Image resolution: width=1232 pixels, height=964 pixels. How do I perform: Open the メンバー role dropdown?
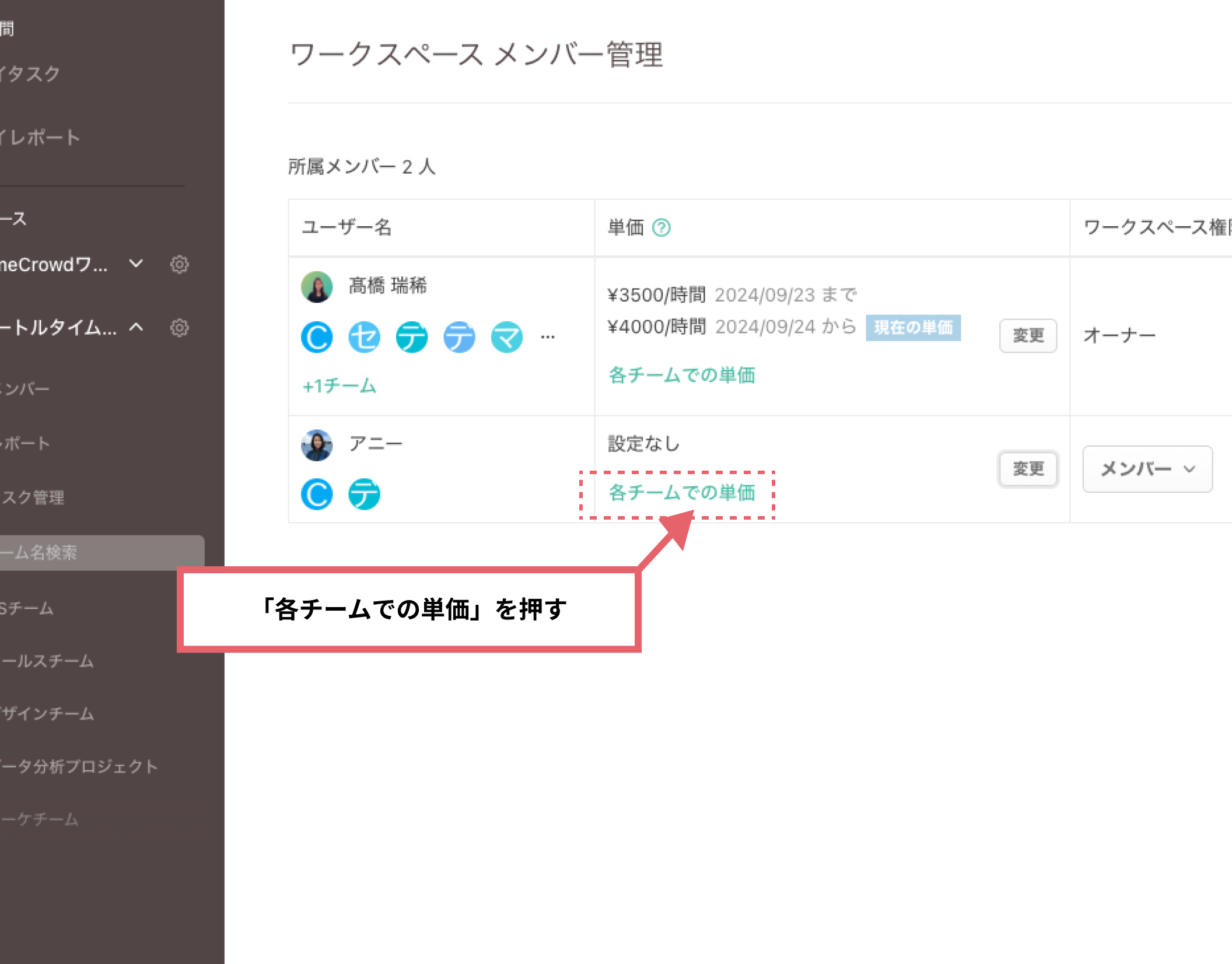pyautogui.click(x=1147, y=469)
